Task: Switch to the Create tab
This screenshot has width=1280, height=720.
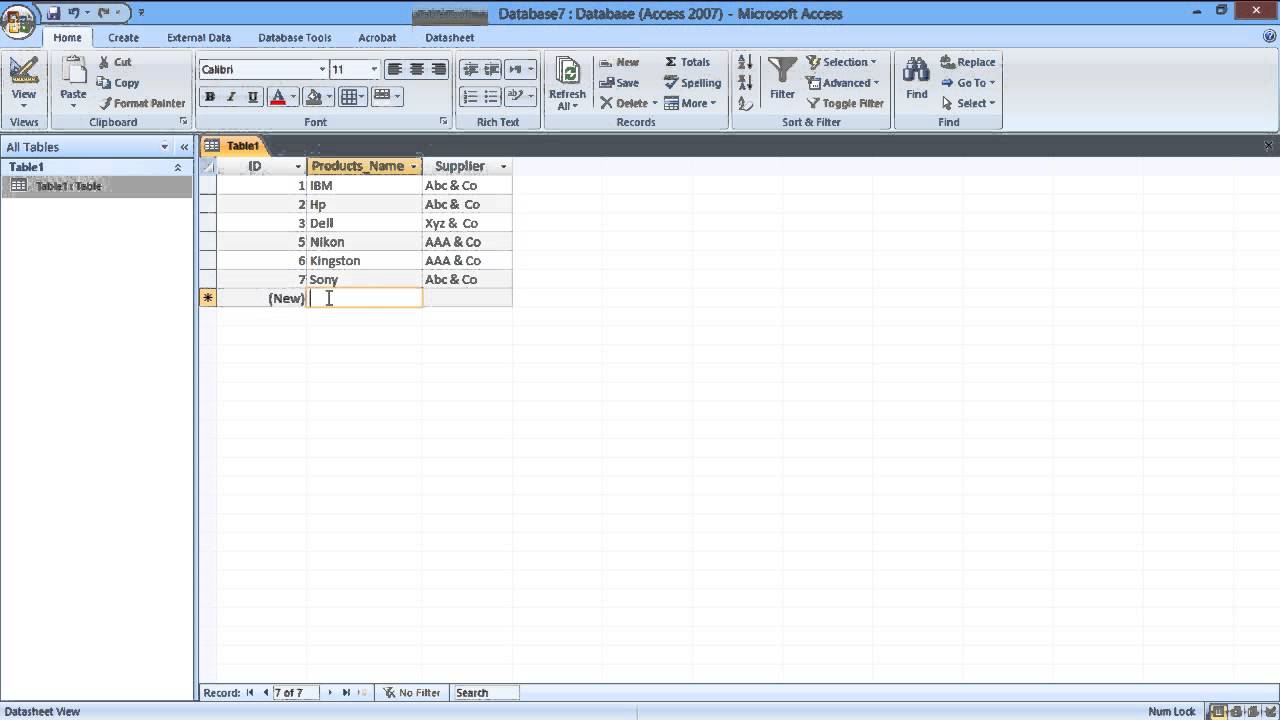Action: point(123,37)
